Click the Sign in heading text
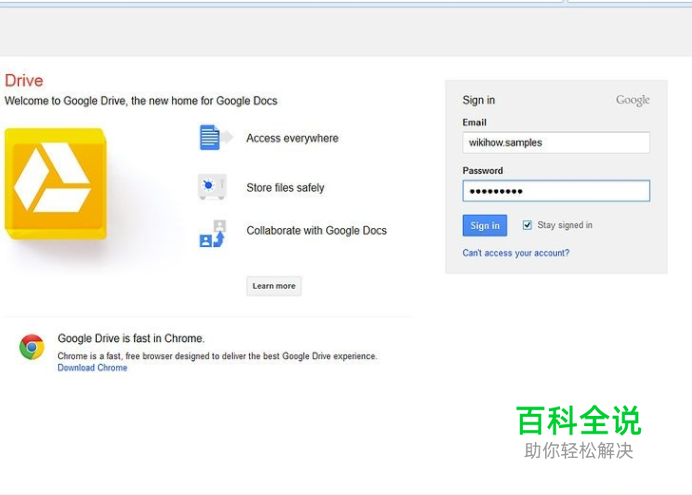The width and height of the screenshot is (692, 495). 478,100
